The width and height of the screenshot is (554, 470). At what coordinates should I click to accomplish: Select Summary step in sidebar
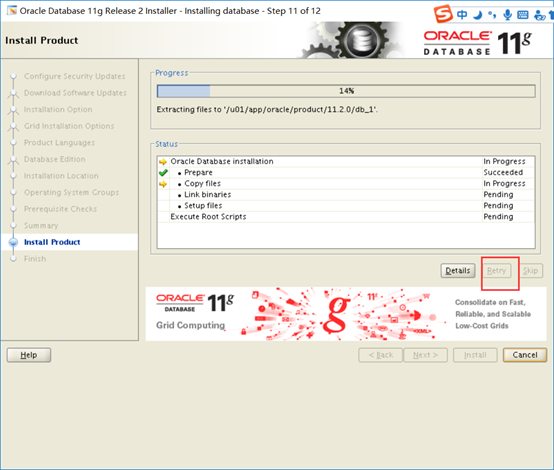(41, 225)
